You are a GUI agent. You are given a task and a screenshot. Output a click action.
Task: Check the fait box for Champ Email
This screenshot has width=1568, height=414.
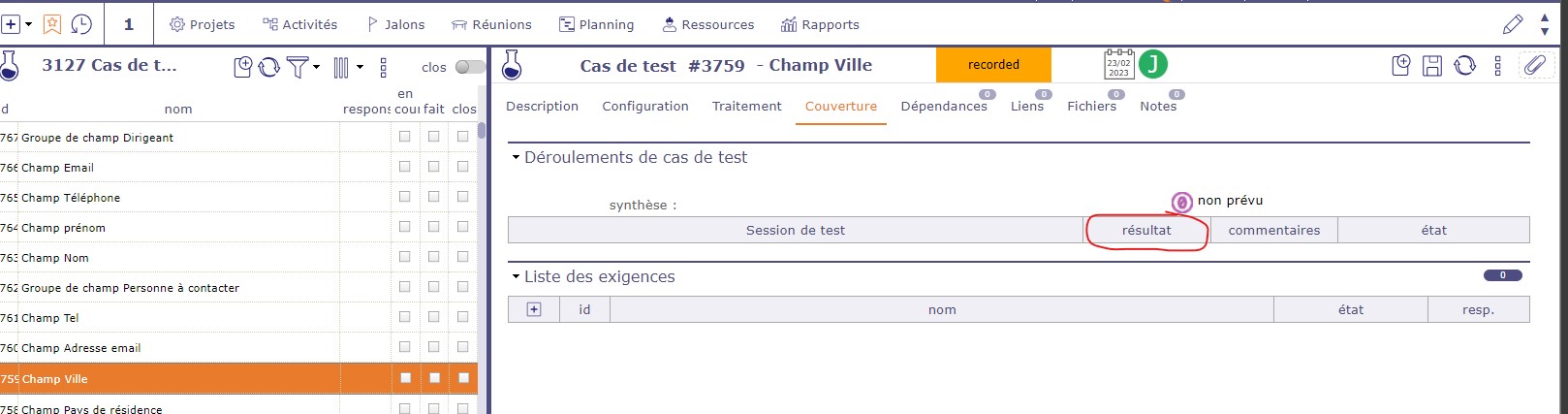(434, 167)
